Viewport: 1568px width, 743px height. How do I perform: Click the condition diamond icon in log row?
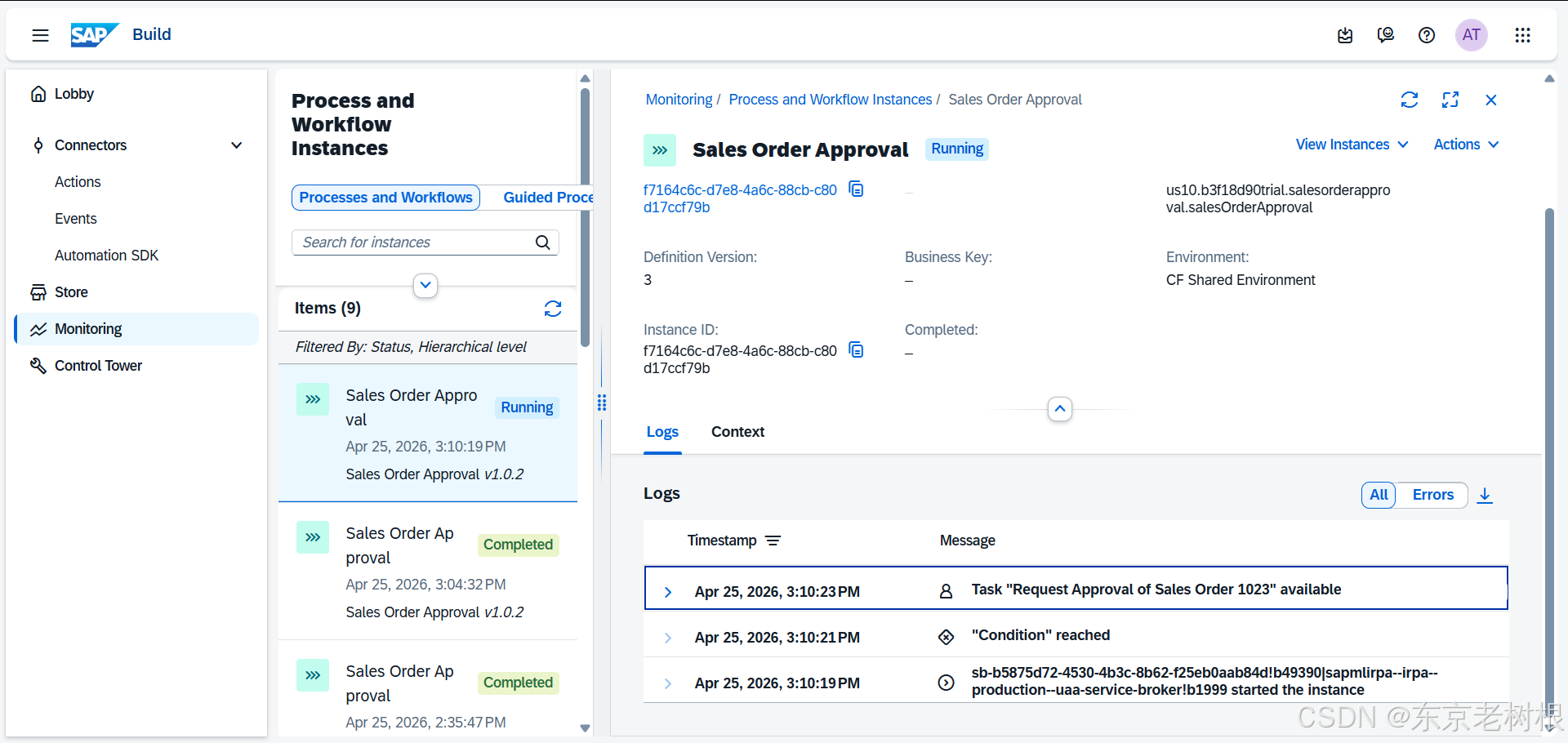(946, 637)
